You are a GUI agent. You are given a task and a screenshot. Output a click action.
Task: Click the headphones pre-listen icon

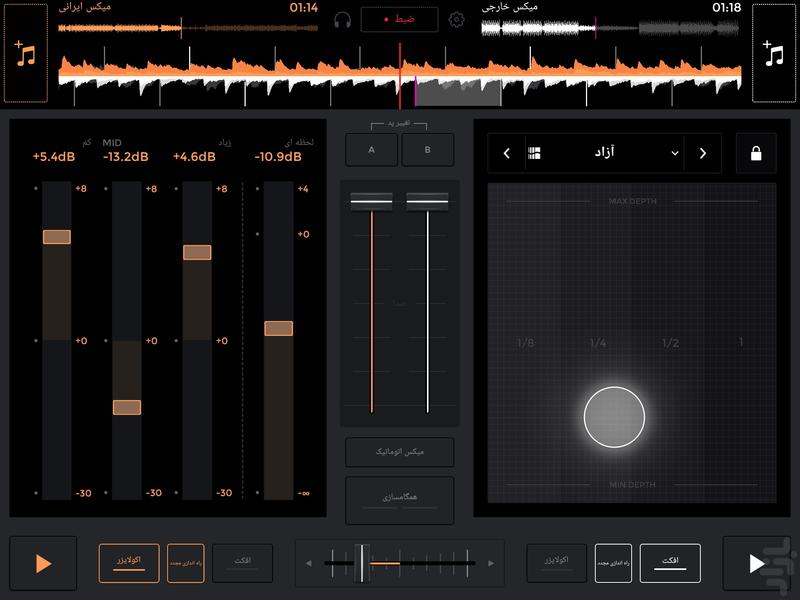coord(343,20)
